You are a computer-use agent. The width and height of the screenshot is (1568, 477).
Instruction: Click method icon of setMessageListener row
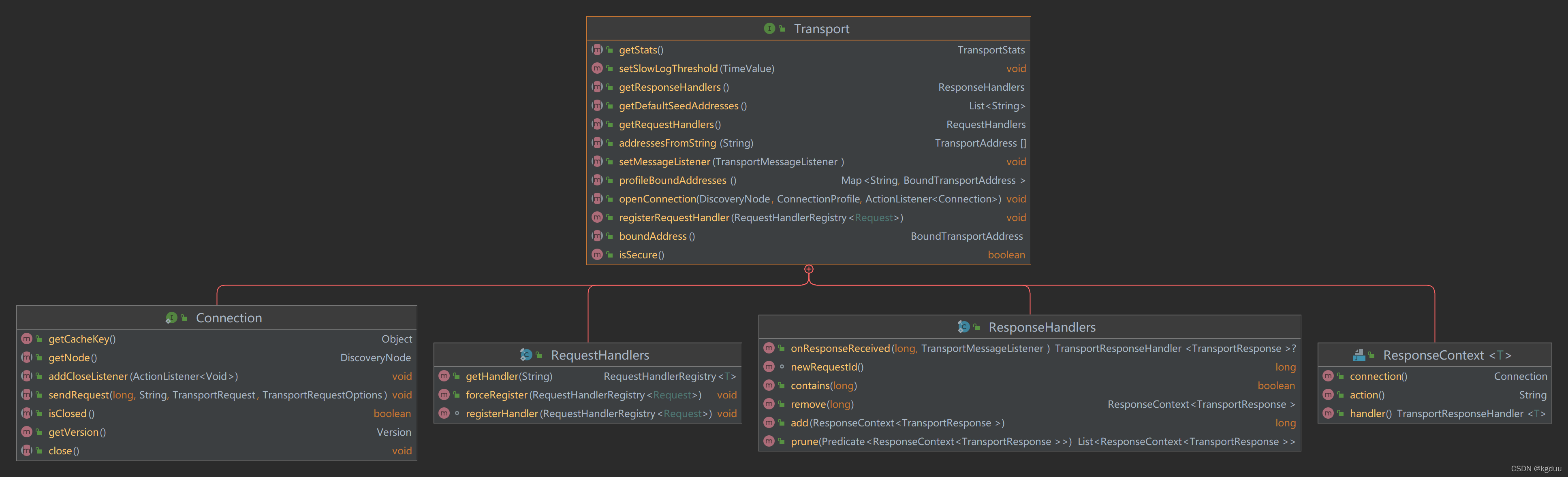coord(597,162)
